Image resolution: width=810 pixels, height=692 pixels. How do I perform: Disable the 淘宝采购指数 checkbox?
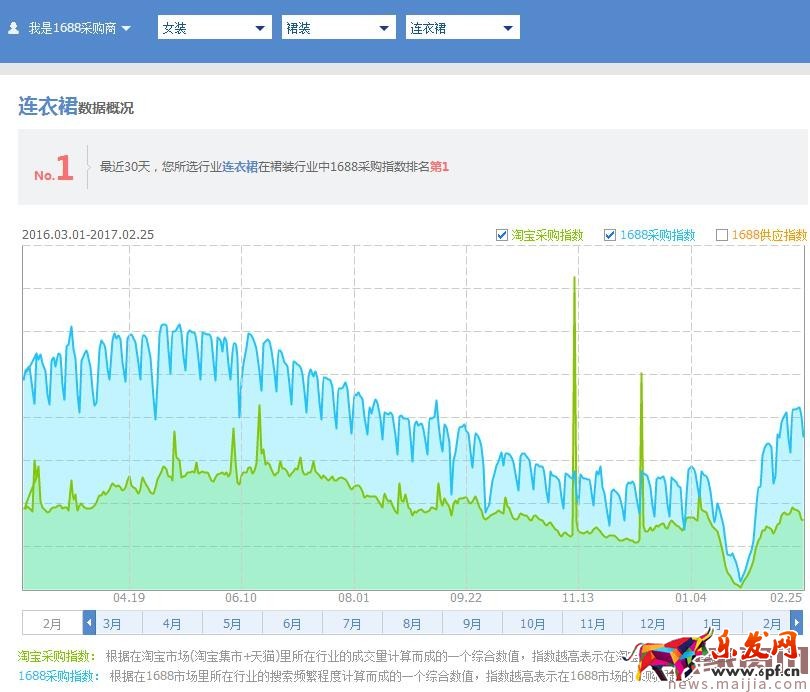pyautogui.click(x=502, y=235)
